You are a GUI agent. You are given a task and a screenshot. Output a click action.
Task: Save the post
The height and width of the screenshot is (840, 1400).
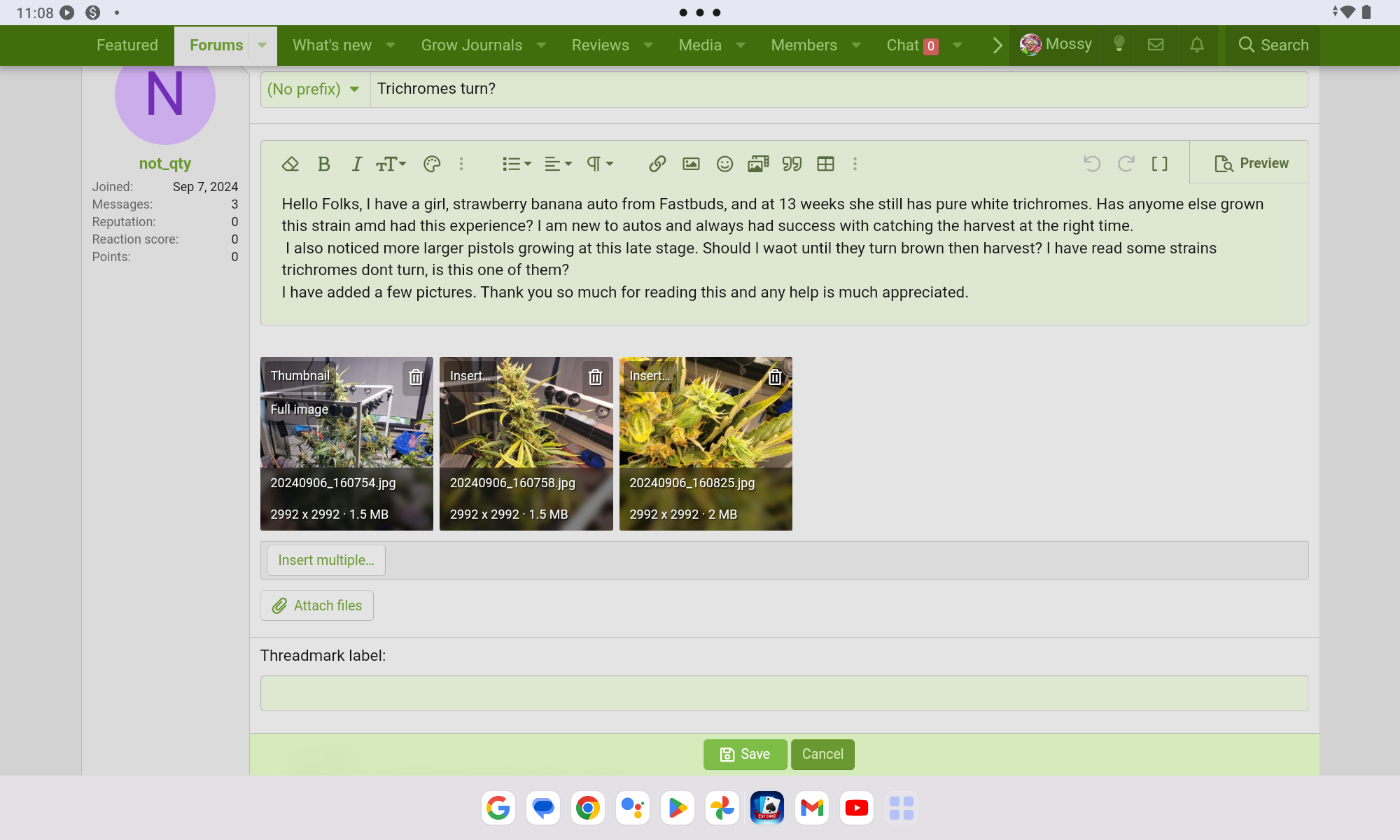pyautogui.click(x=745, y=755)
